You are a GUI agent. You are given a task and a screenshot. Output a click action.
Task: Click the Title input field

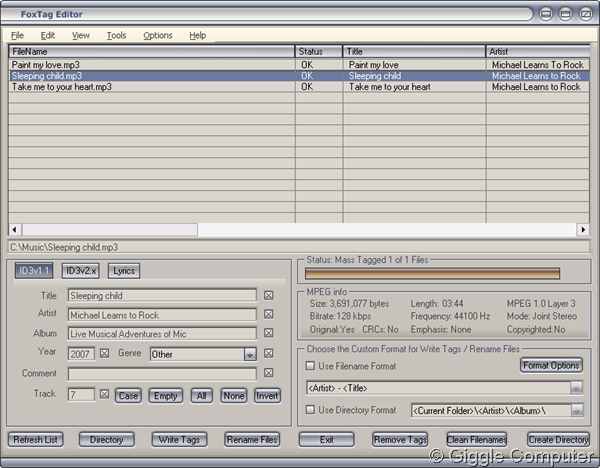coord(162,295)
